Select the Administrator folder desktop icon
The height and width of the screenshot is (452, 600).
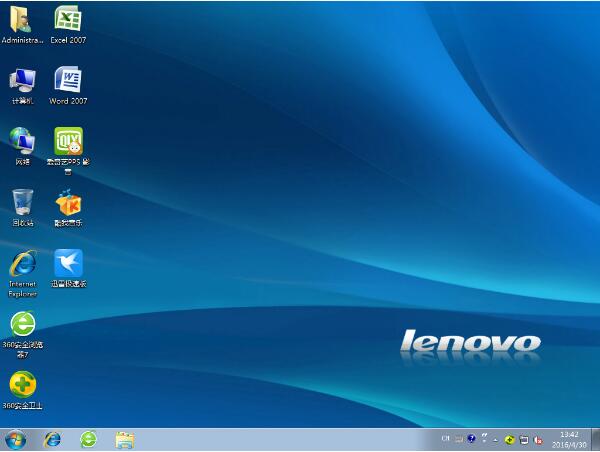click(x=21, y=24)
